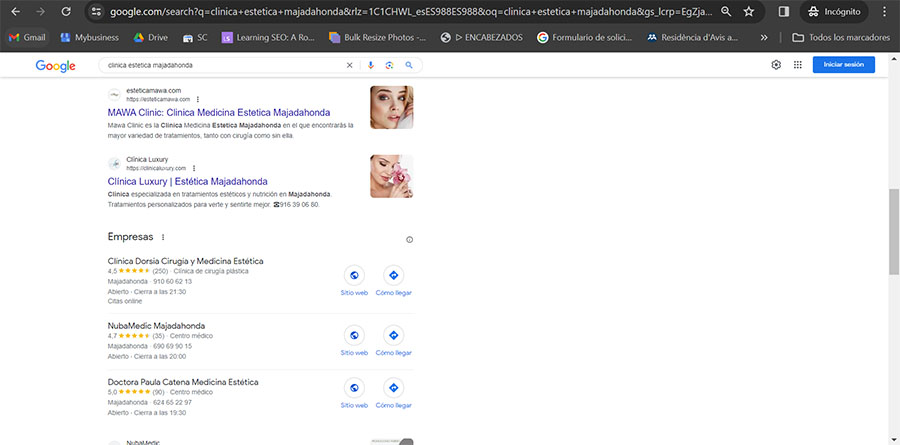Screen dimensions: 900x445
Task: Open the Chrome three-dot menu
Action: pos(884,11)
